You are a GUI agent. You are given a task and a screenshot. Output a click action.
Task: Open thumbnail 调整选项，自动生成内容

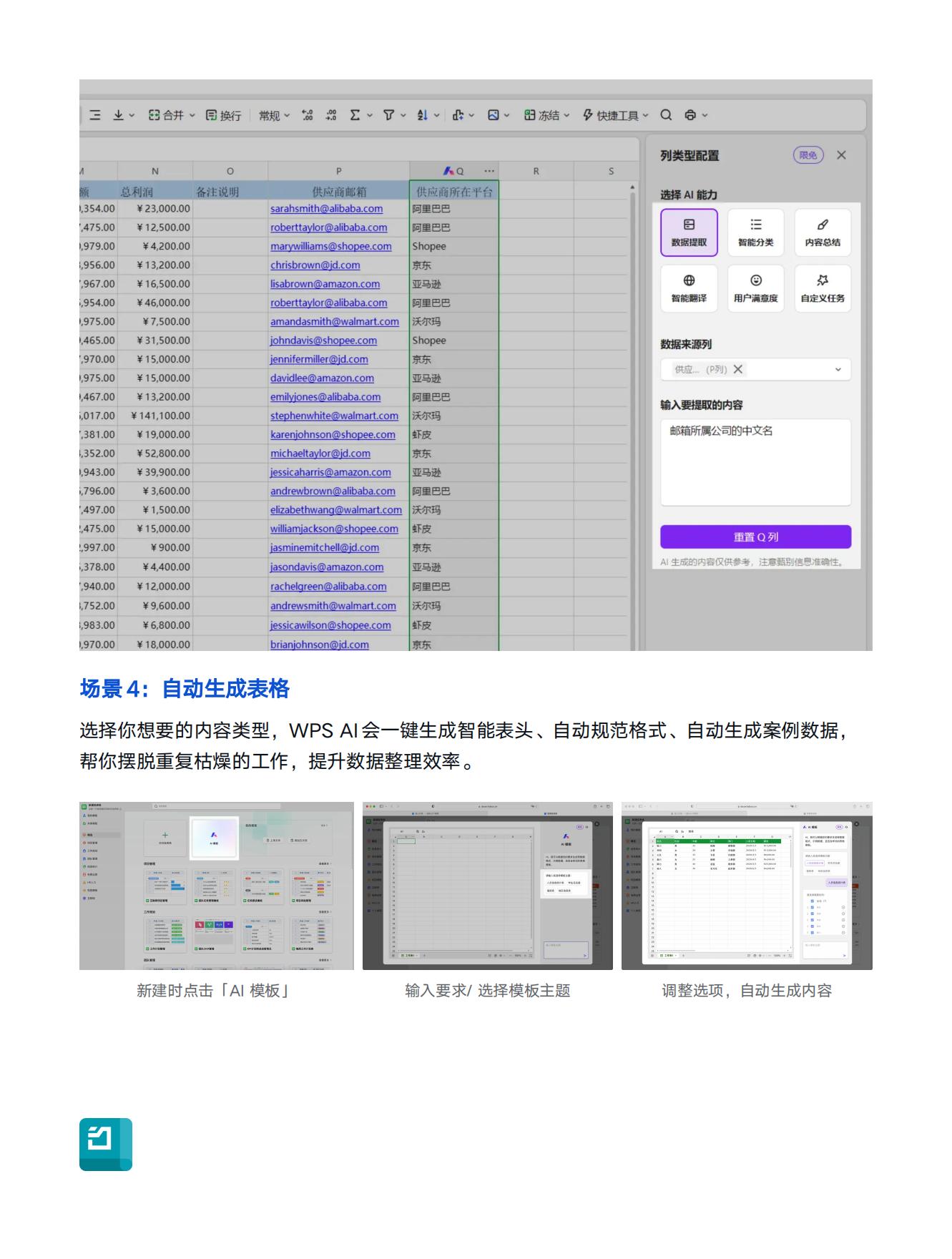pyautogui.click(x=747, y=886)
